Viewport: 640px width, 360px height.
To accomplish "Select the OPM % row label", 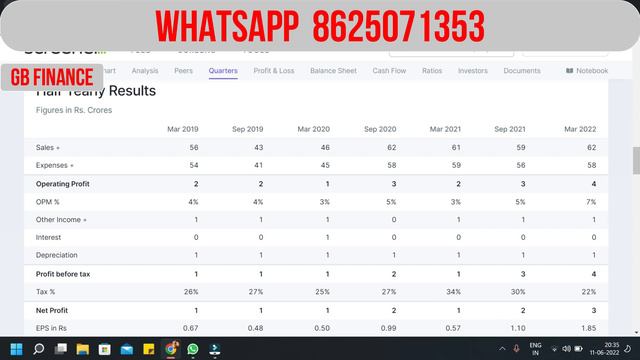I will (47, 202).
